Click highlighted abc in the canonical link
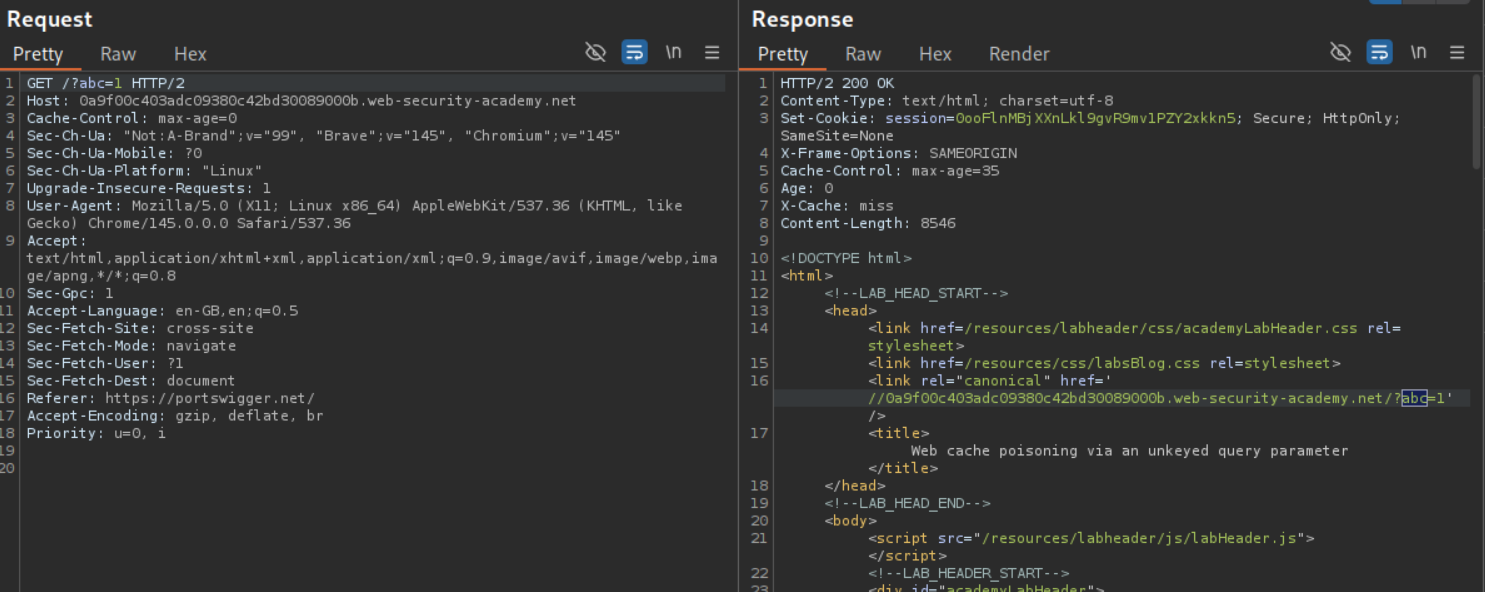This screenshot has height=592, width=1485. 1414,398
